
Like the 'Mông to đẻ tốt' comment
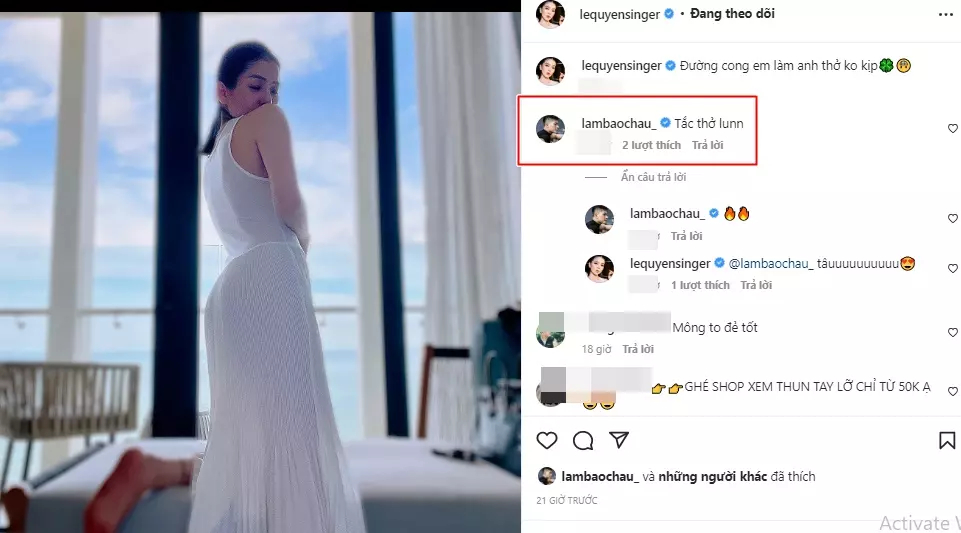(952, 332)
